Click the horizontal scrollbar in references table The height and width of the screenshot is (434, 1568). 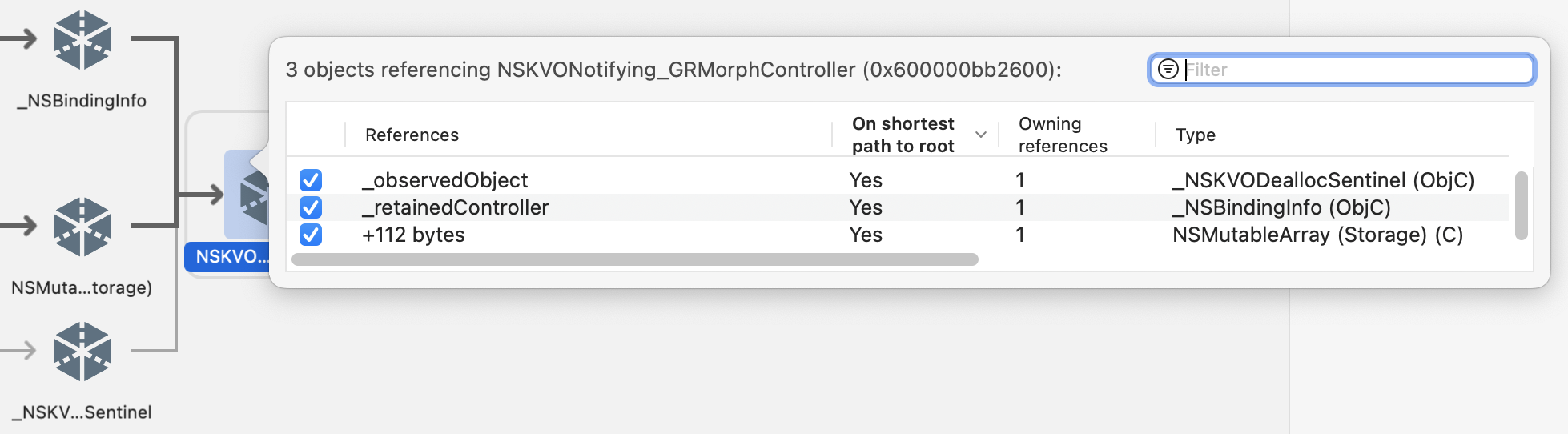pos(635,259)
